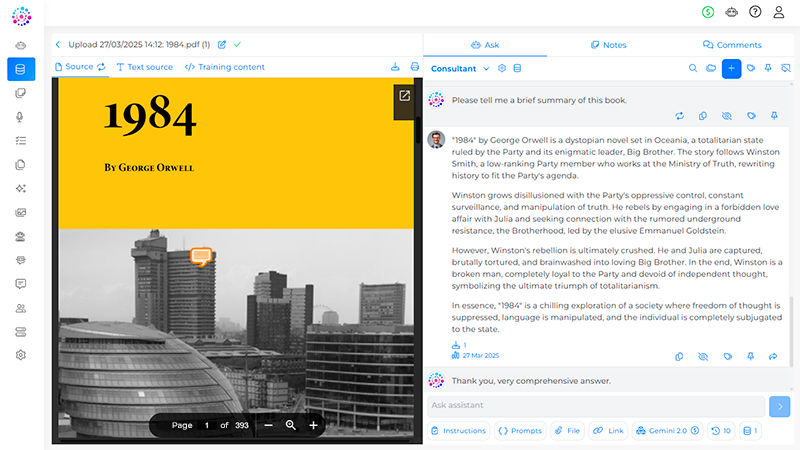Open the help question mark icon
This screenshot has width=800, height=450.
tap(755, 12)
